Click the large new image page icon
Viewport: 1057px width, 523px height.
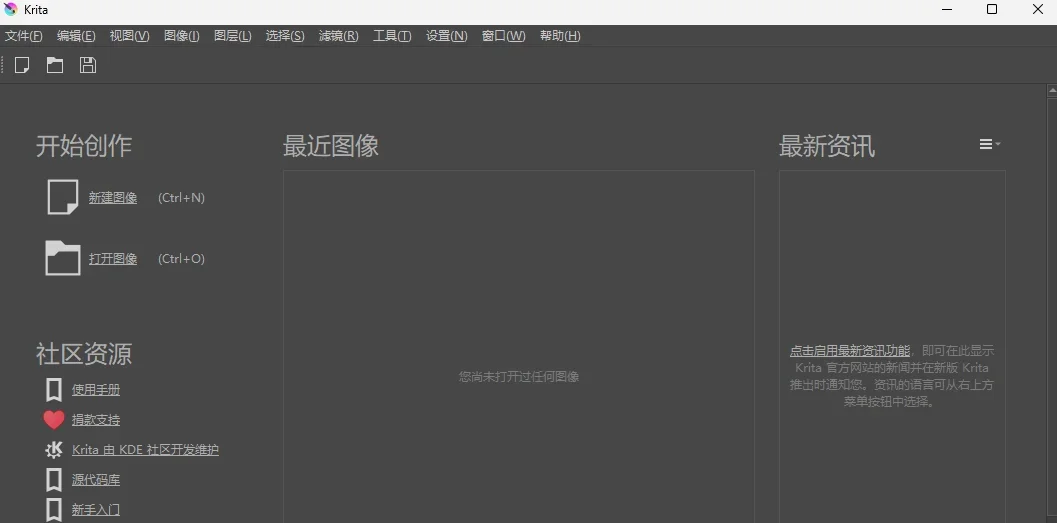tap(63, 197)
